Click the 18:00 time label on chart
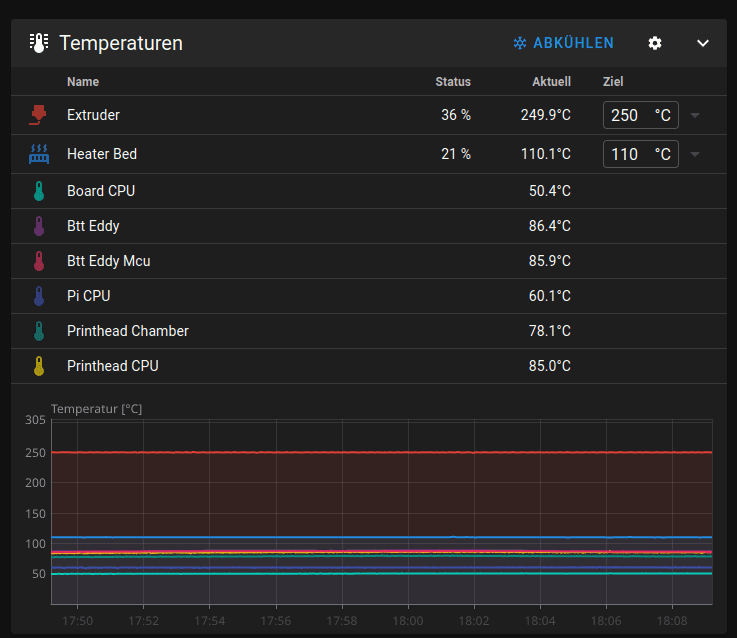Viewport: 737px width, 638px height. tap(408, 621)
